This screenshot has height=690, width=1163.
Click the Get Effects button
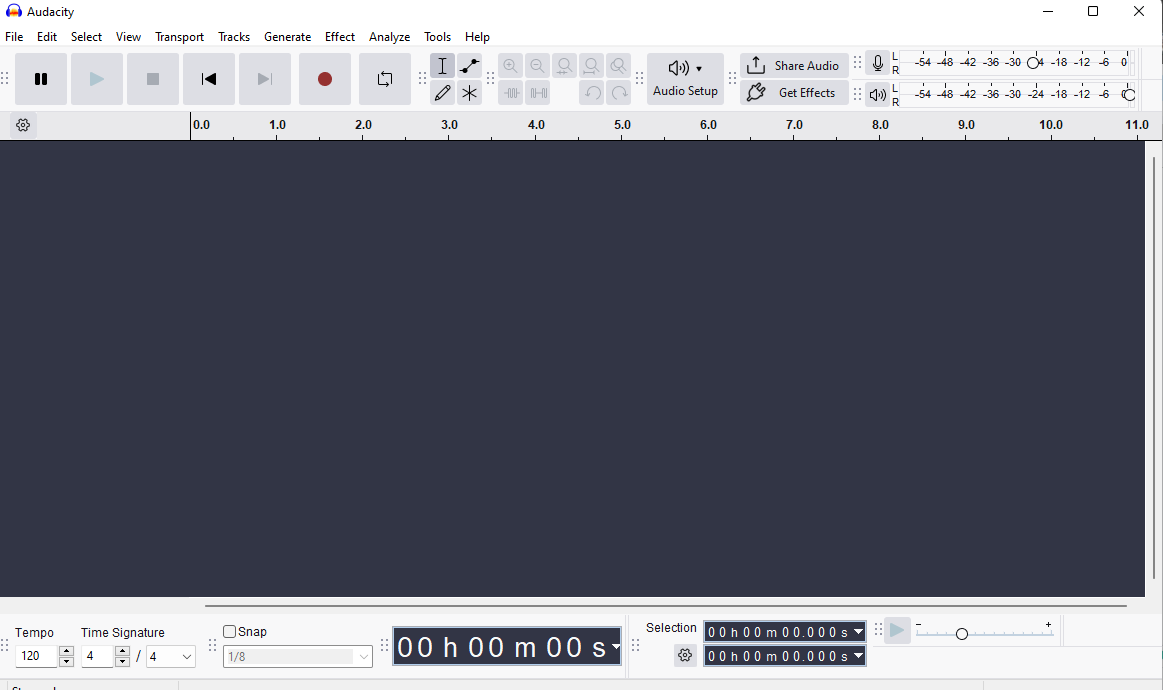pyautogui.click(x=794, y=93)
